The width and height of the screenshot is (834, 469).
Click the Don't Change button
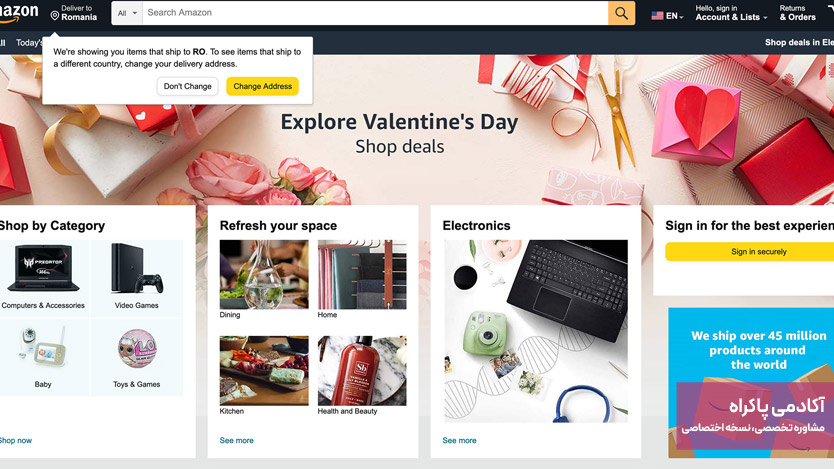coord(188,86)
